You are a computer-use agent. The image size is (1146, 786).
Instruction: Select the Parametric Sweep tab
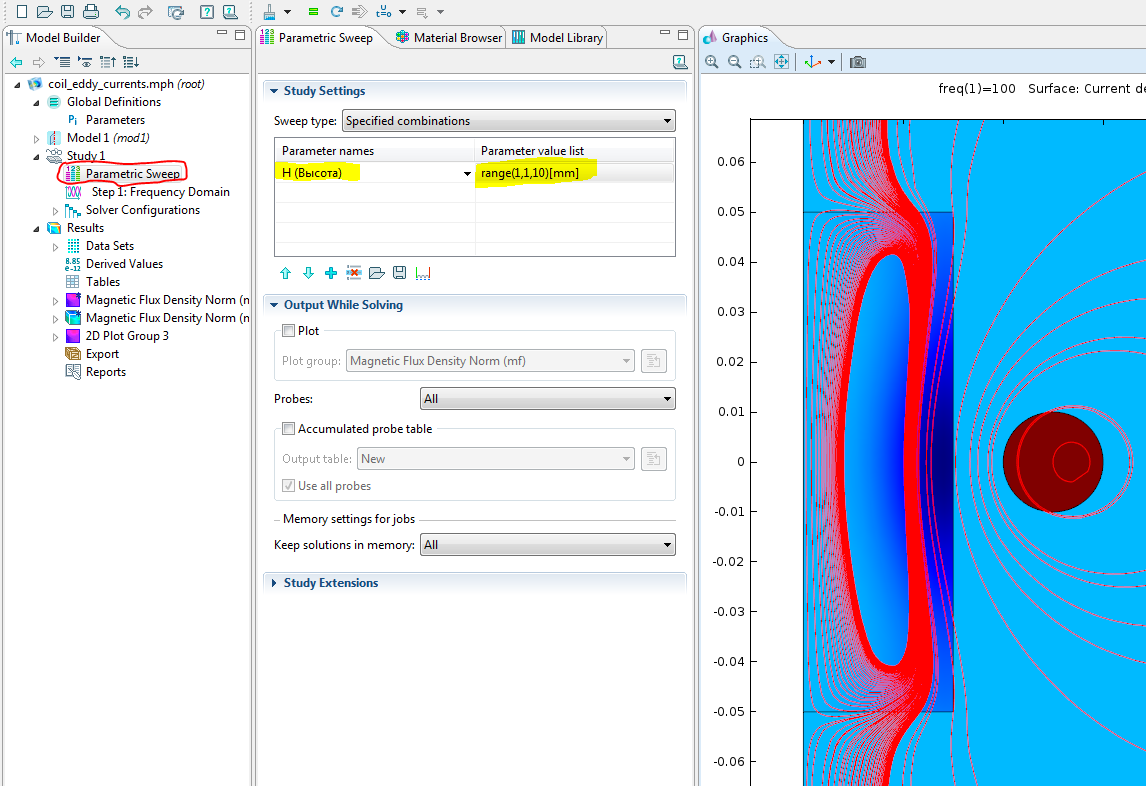pyautogui.click(x=317, y=37)
